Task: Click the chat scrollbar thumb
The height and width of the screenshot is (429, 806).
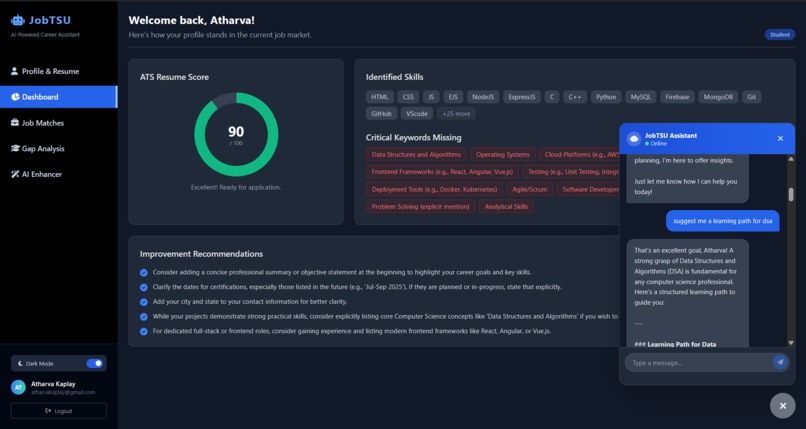Action: tap(791, 195)
